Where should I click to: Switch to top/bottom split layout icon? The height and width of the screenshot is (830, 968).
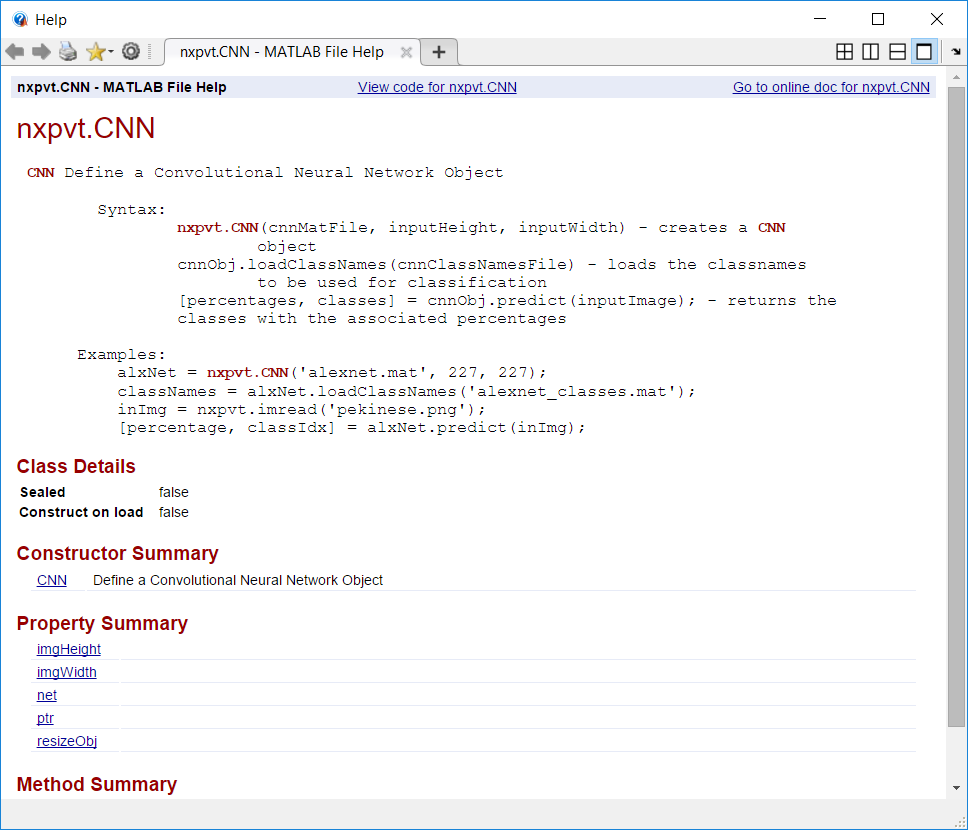click(x=897, y=52)
